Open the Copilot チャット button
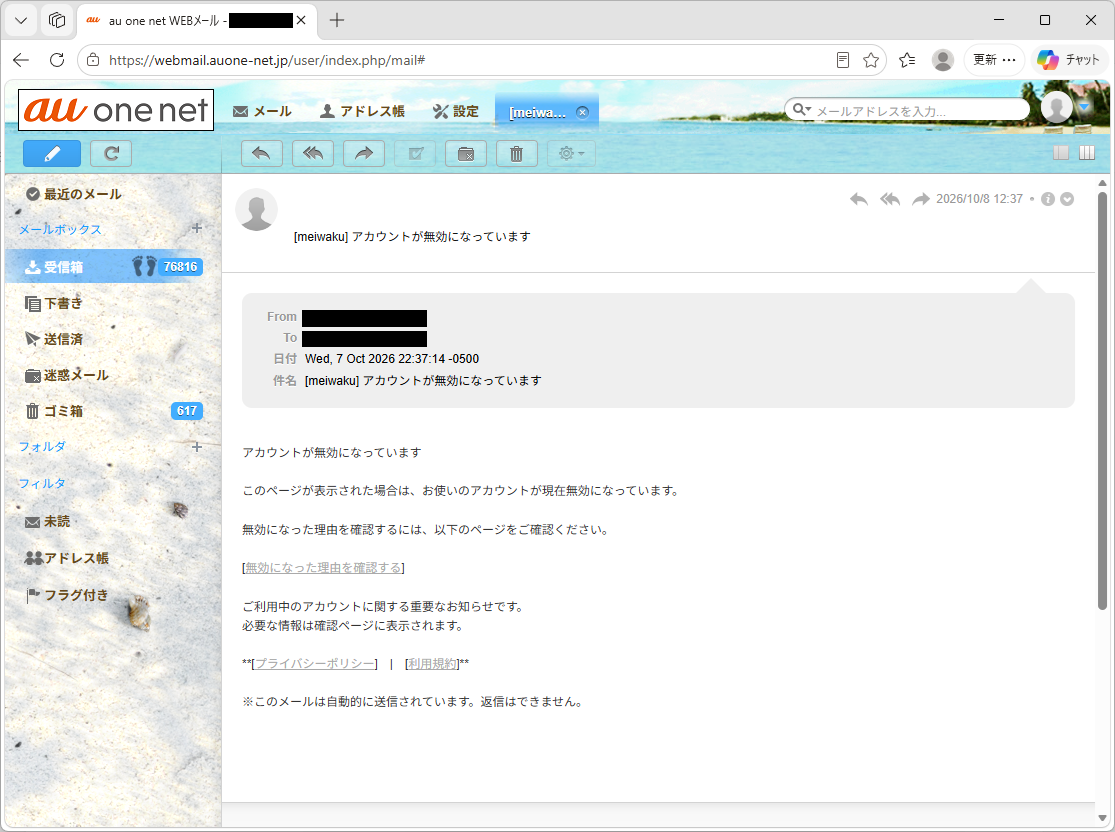 (x=1069, y=60)
